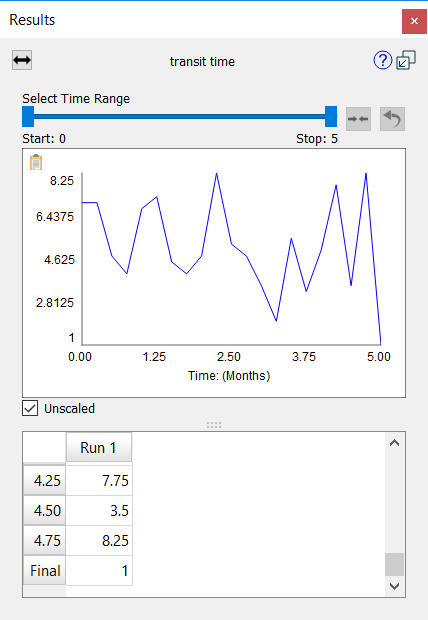Image resolution: width=428 pixels, height=620 pixels.
Task: Open the help question mark icon
Action: click(x=383, y=60)
